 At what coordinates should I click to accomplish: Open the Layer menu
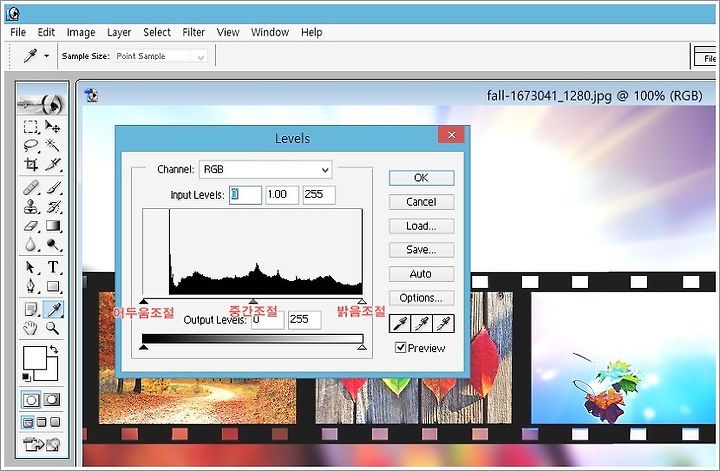pos(119,32)
